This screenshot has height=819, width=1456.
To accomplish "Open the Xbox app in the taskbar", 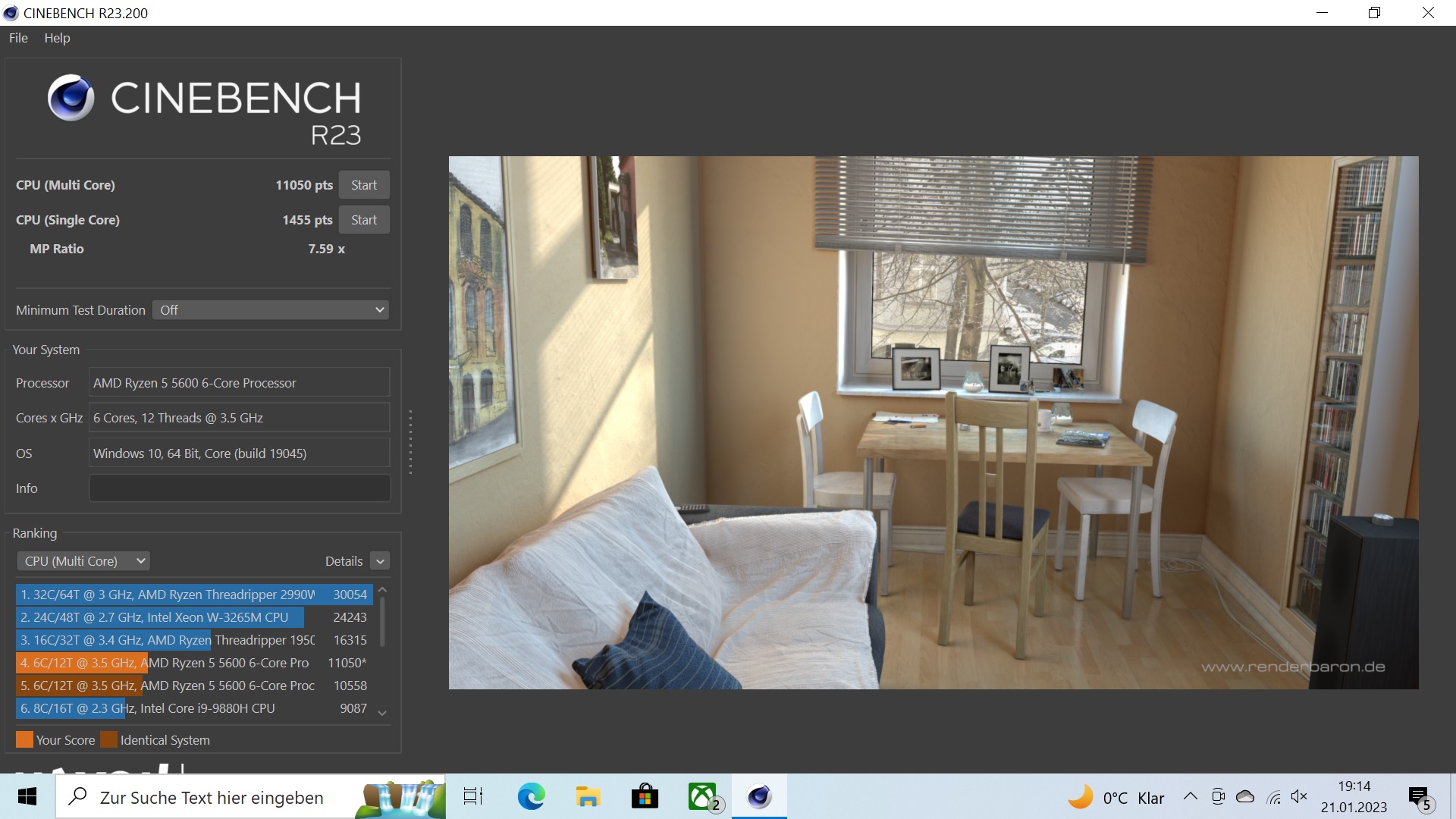I will 703,797.
